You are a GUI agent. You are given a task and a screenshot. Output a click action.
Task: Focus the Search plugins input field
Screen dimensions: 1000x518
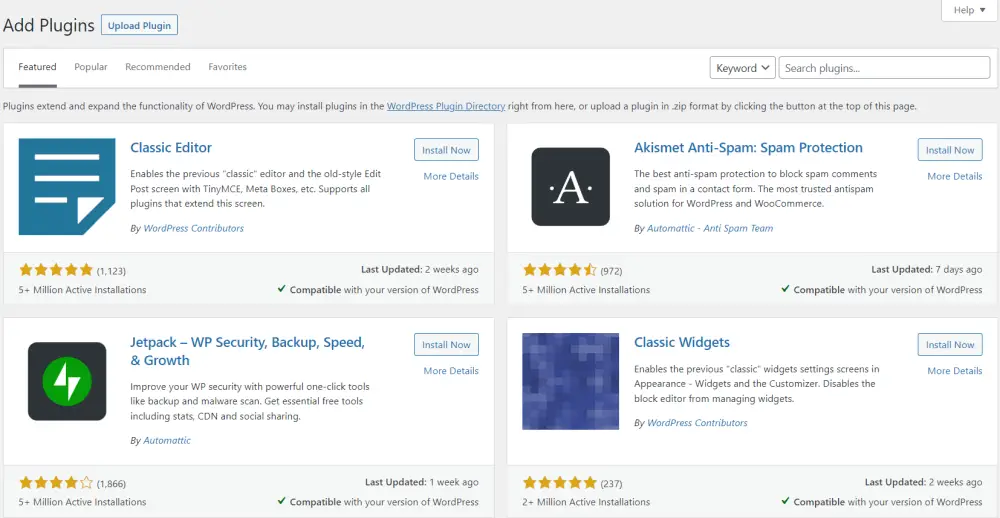[884, 68]
